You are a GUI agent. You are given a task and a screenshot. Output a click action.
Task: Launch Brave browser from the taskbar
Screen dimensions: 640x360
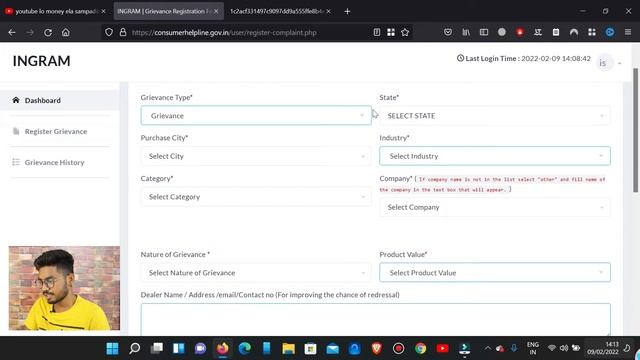[377, 348]
